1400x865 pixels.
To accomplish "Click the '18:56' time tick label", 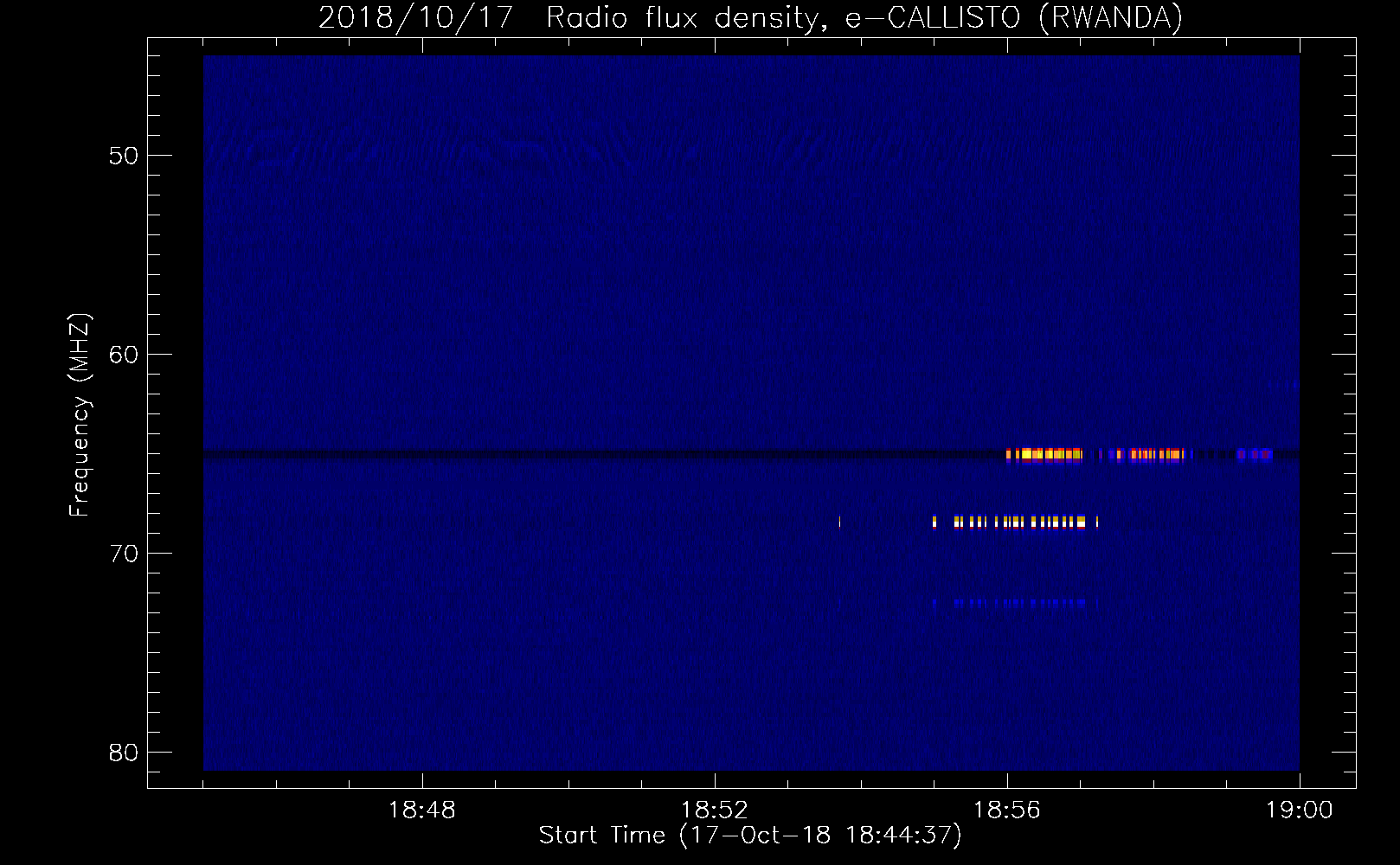I will (1006, 810).
